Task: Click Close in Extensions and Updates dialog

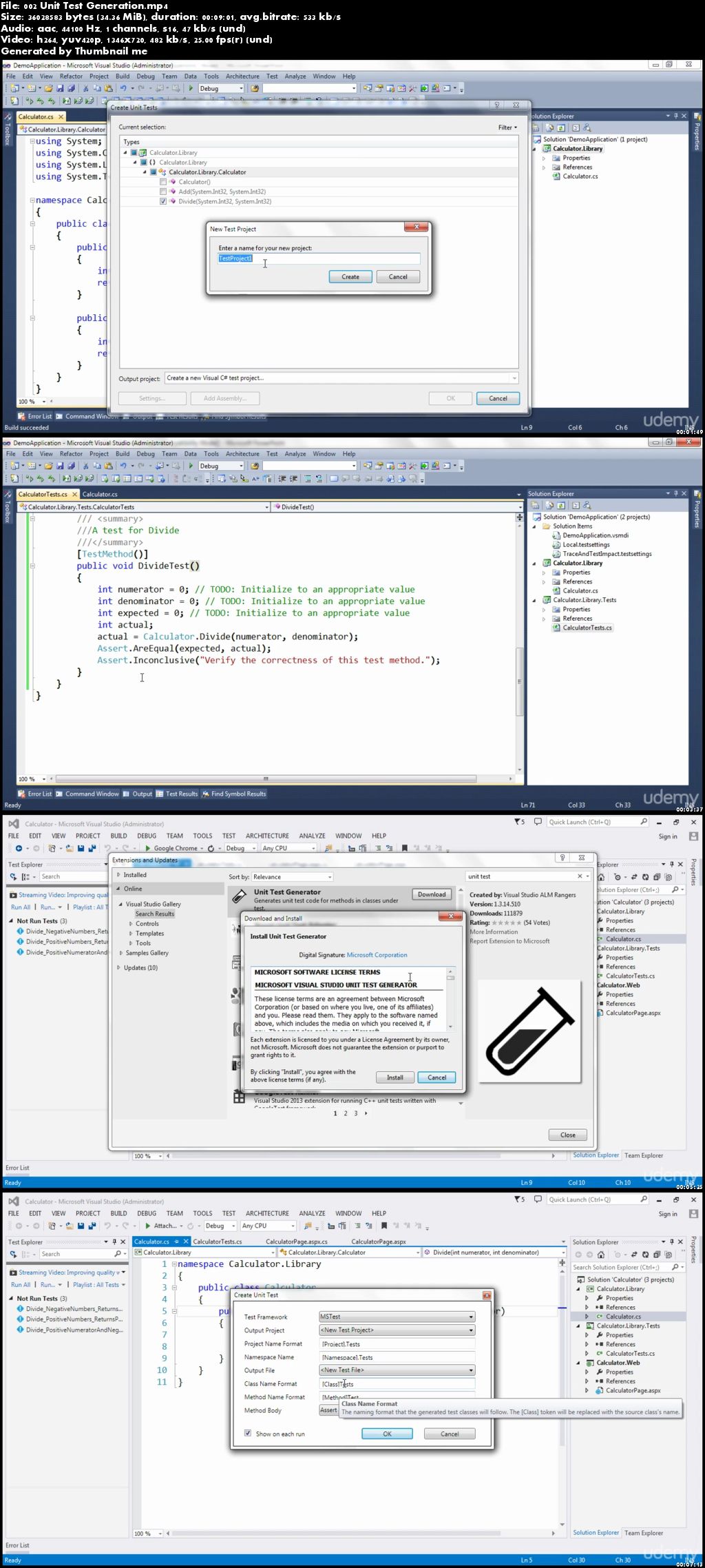Action: [x=568, y=1135]
